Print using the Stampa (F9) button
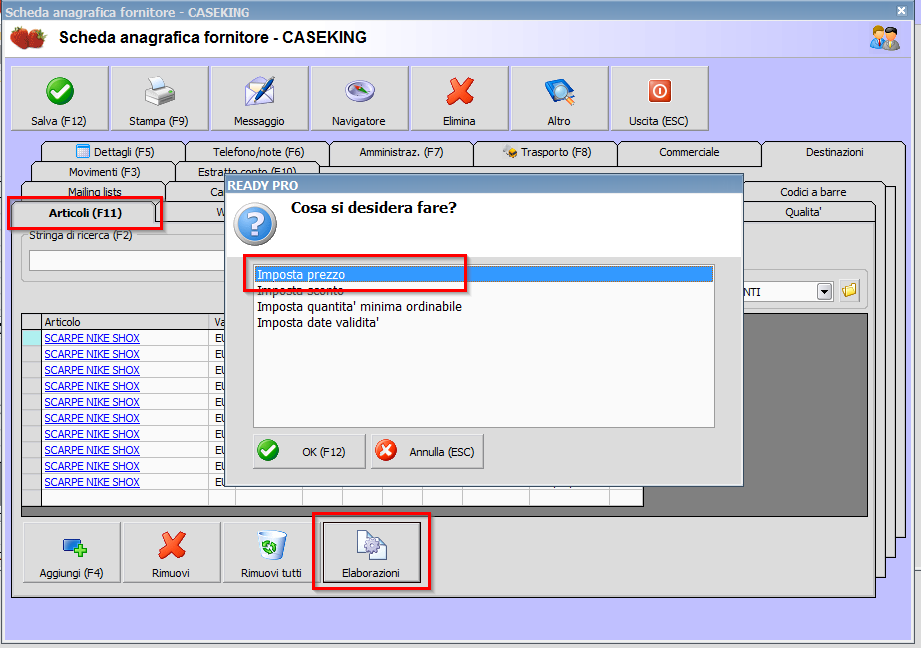The height and width of the screenshot is (648, 921). (159, 98)
